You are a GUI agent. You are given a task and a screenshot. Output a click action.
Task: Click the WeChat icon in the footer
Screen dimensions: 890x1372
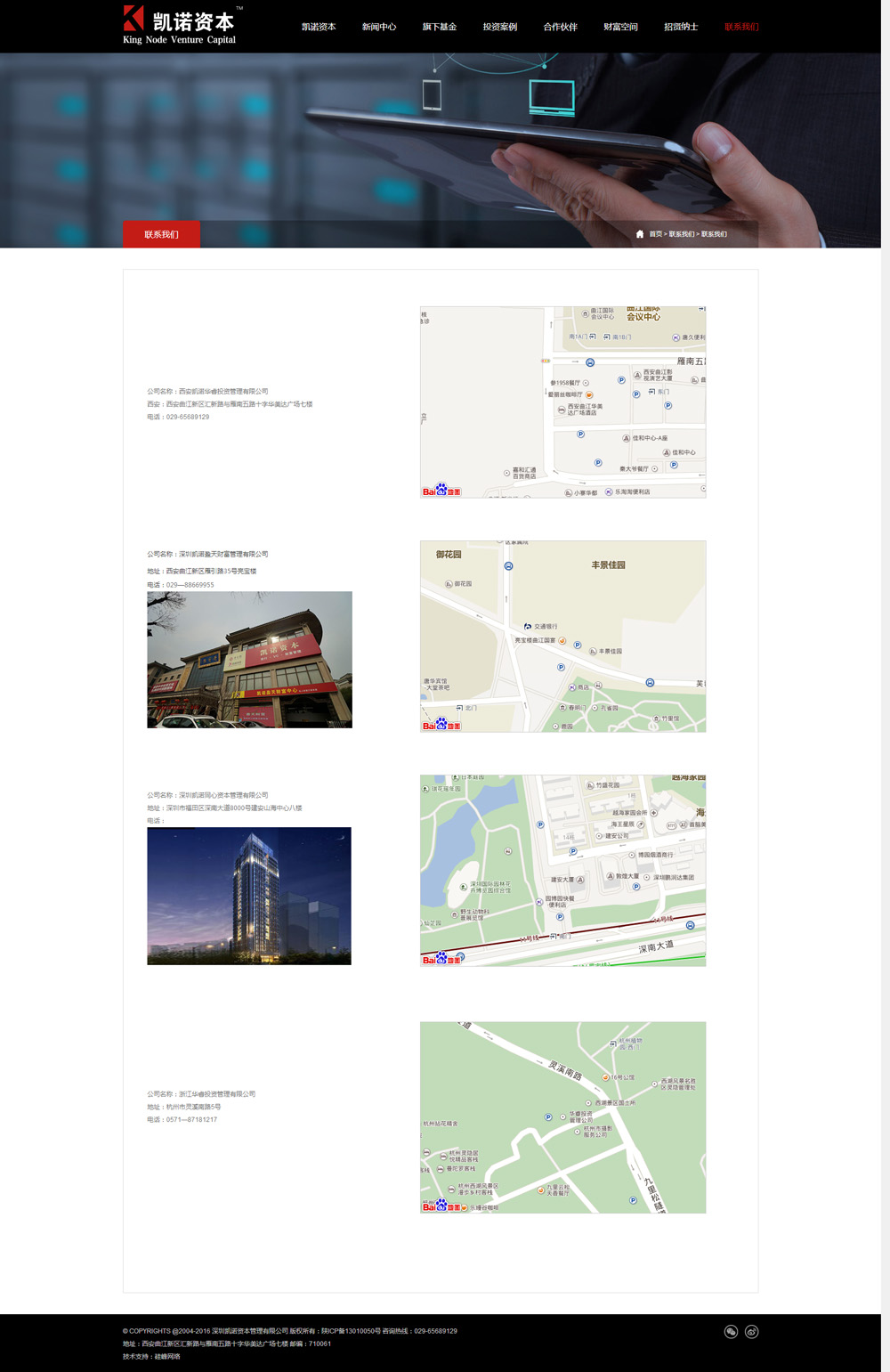click(731, 1332)
